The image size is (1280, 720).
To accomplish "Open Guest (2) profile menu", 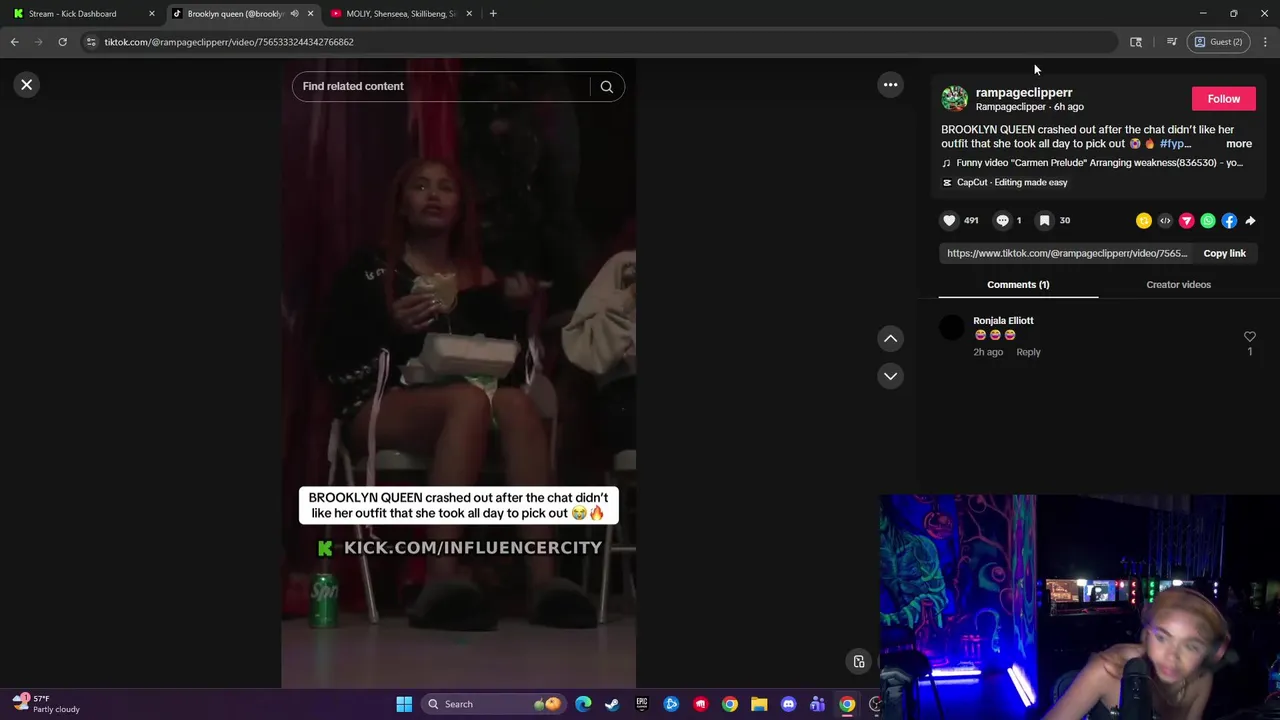I will 1219,42.
